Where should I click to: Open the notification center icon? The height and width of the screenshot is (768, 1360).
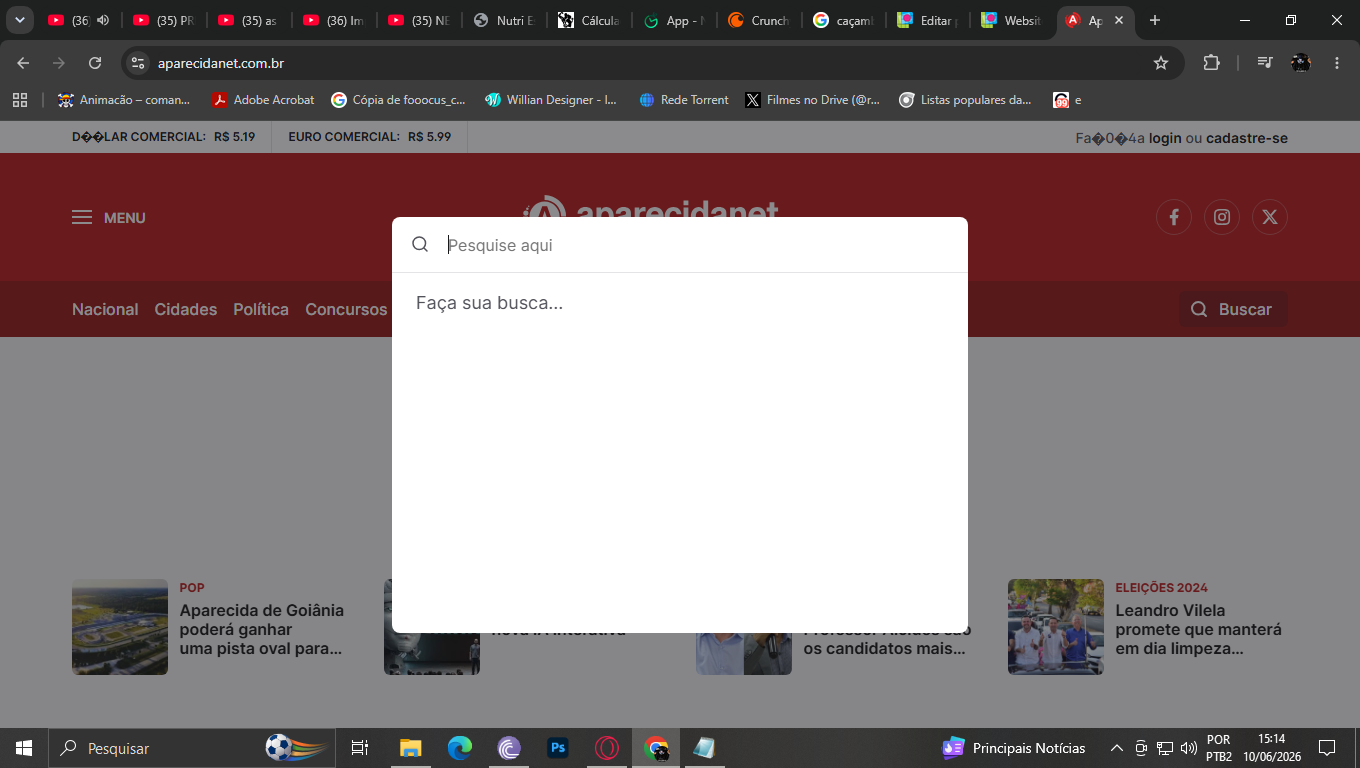pyautogui.click(x=1327, y=748)
